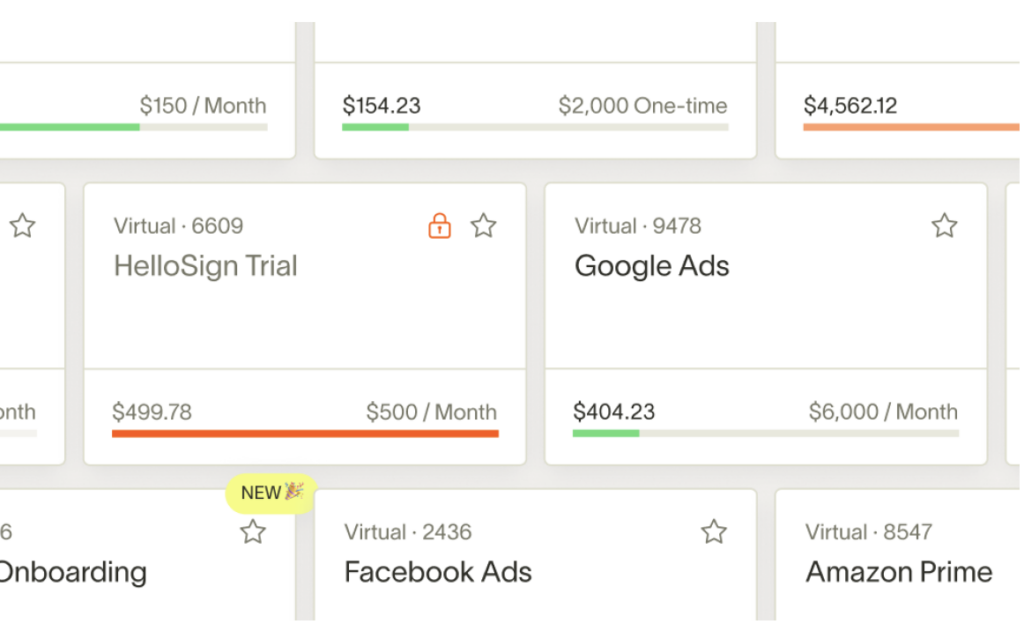Viewport: 1024px width, 624px height.
Task: Open the Onboarding card title
Action: point(73,572)
